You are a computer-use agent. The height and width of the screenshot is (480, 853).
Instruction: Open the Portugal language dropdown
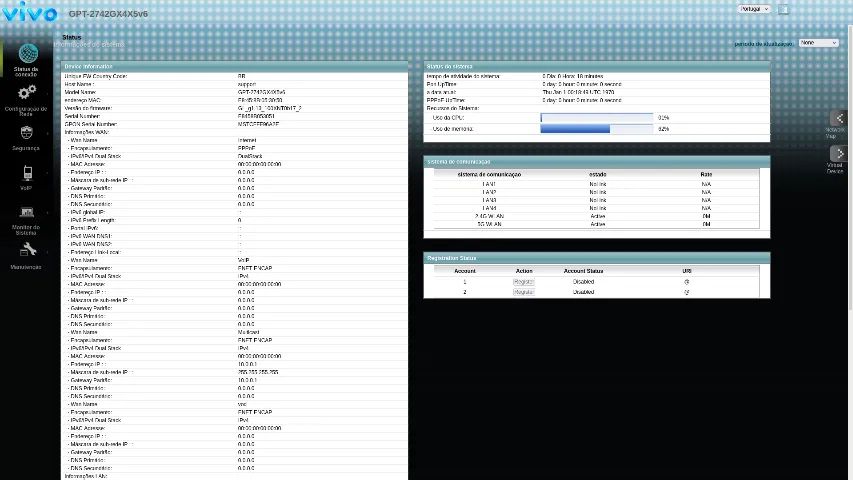(754, 9)
